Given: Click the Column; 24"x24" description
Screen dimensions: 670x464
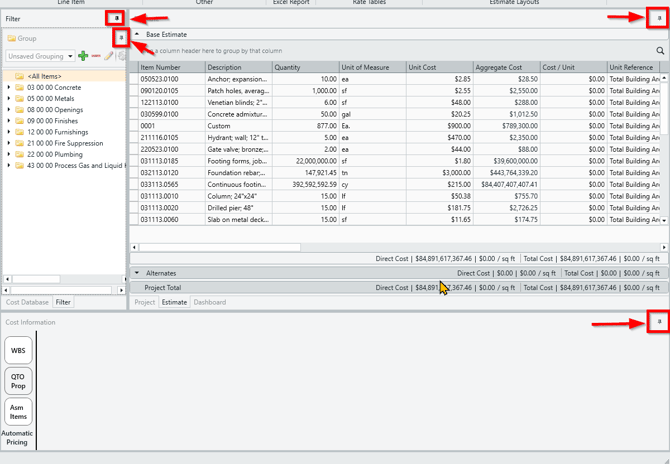Looking at the screenshot, I should pyautogui.click(x=238, y=196).
